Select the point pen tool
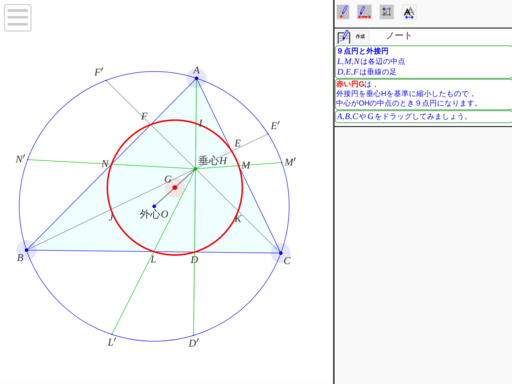The image size is (512, 384). click(x=343, y=12)
